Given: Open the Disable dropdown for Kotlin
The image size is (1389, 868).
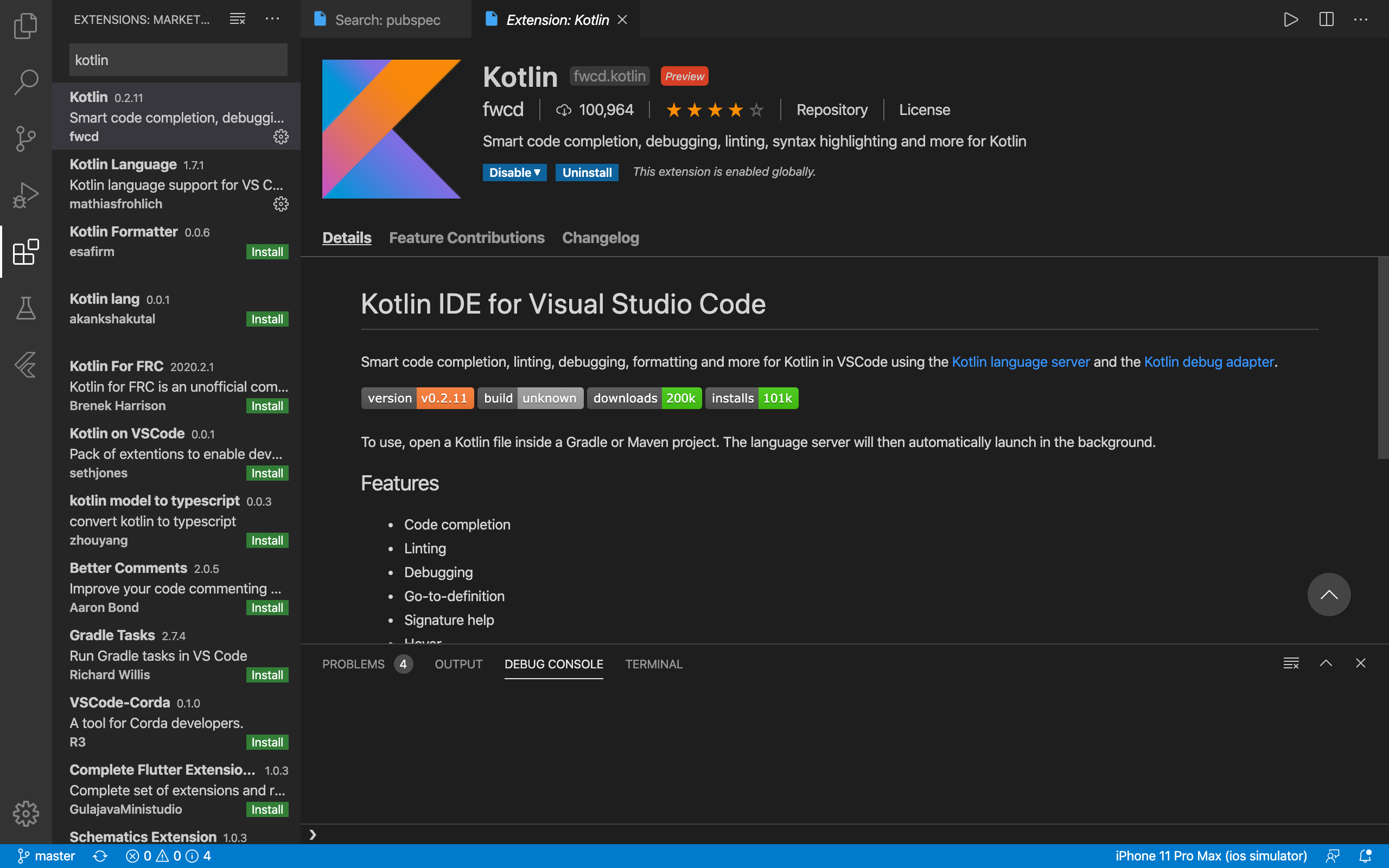Looking at the screenshot, I should [x=514, y=172].
